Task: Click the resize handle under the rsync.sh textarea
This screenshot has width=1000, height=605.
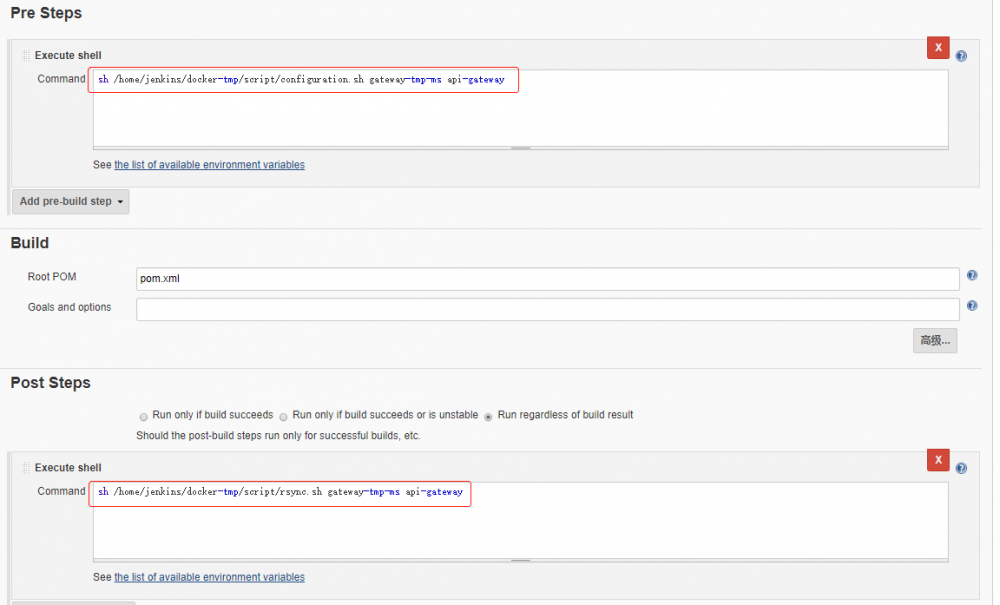Action: (520, 560)
